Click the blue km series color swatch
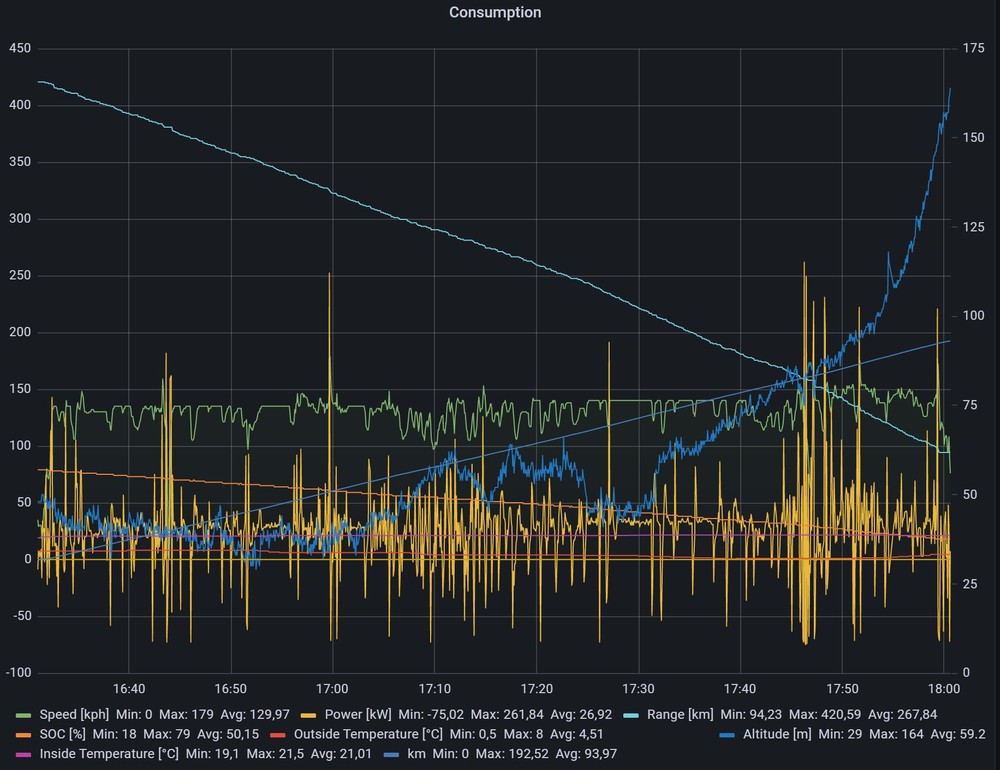 (392, 754)
